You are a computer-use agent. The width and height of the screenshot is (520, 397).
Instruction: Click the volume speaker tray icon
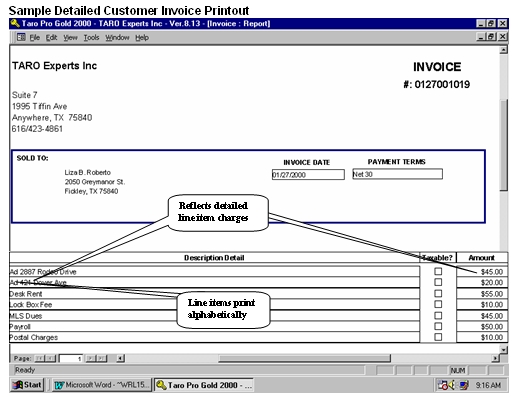tap(452, 385)
